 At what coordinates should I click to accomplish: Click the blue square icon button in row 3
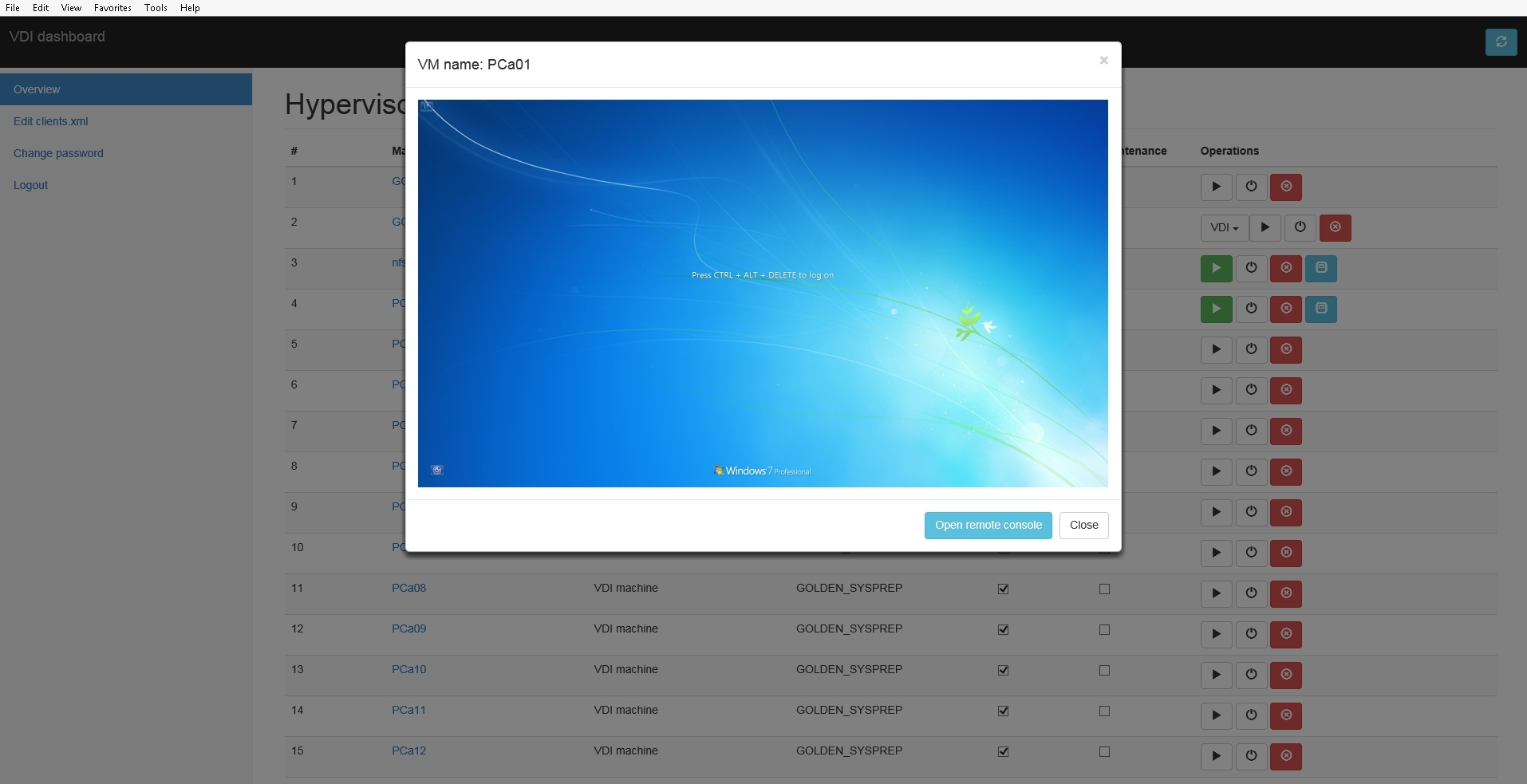tap(1321, 269)
